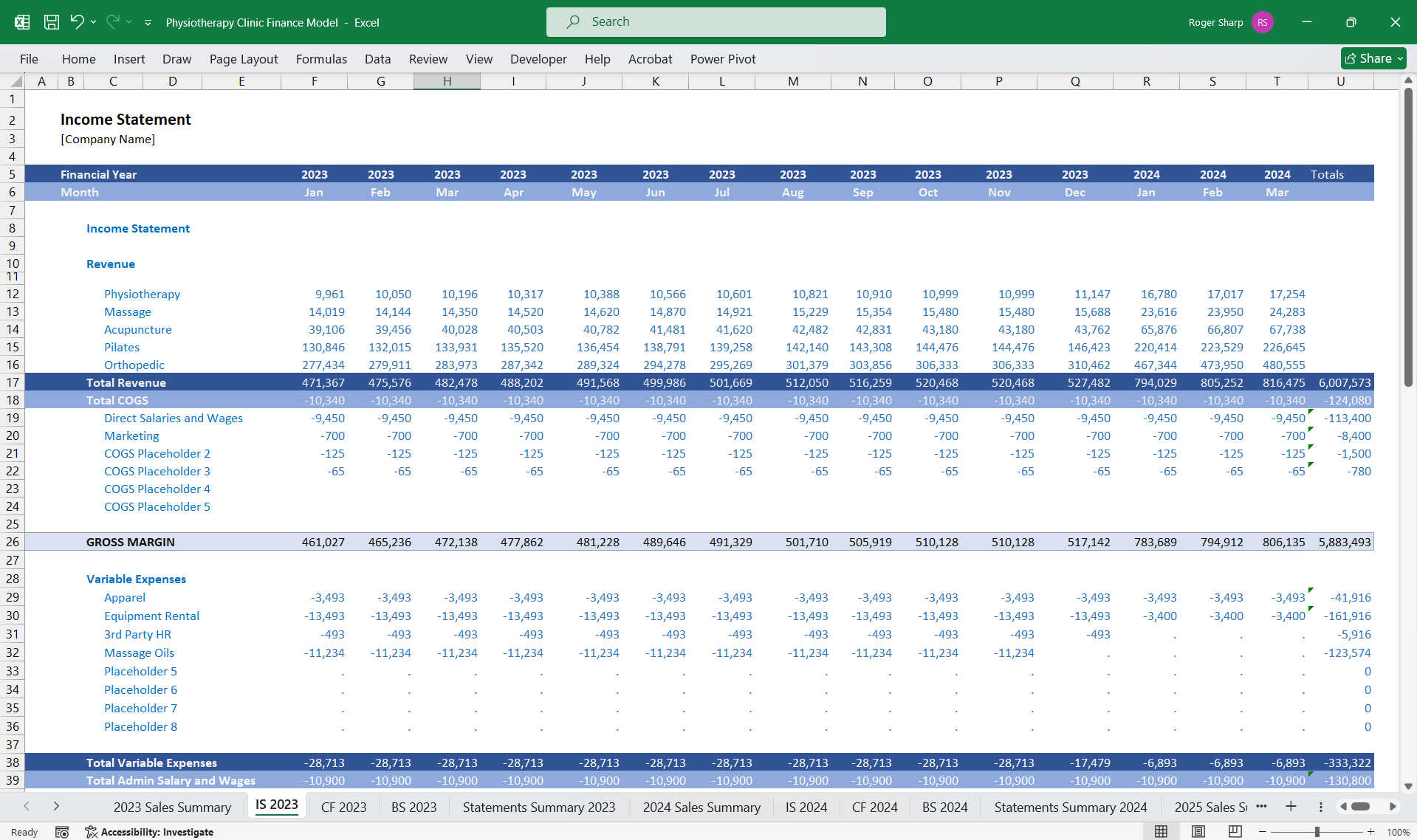Viewport: 1417px width, 840px height.
Task: Open the View ribbon tab
Action: coord(479,59)
